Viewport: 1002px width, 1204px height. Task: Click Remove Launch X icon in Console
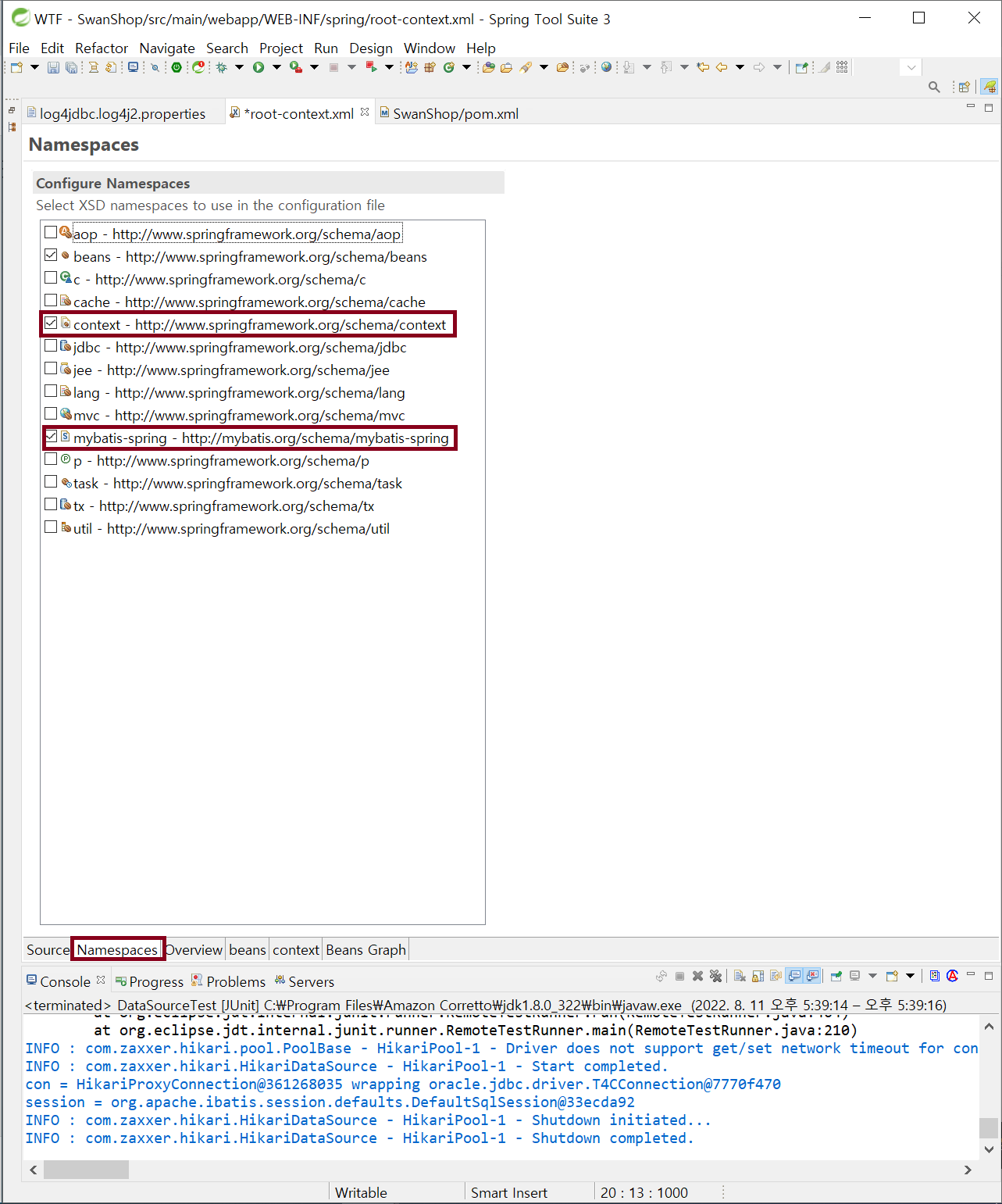pyautogui.click(x=697, y=976)
